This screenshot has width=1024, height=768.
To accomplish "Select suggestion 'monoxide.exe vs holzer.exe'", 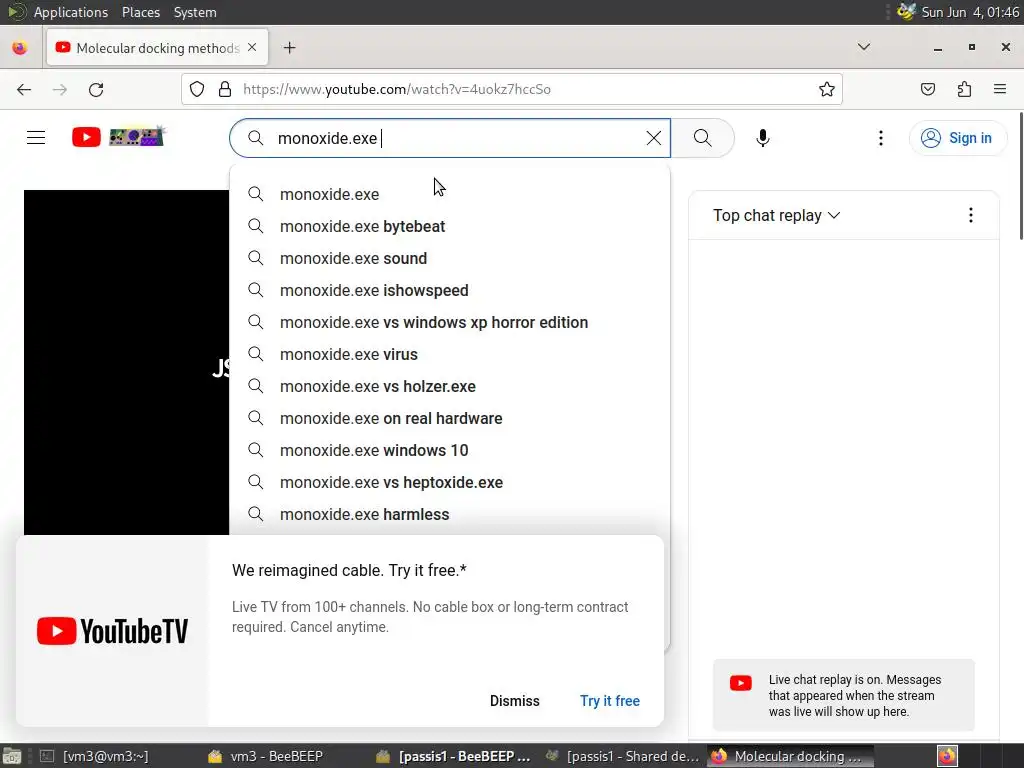I will click(x=449, y=387).
